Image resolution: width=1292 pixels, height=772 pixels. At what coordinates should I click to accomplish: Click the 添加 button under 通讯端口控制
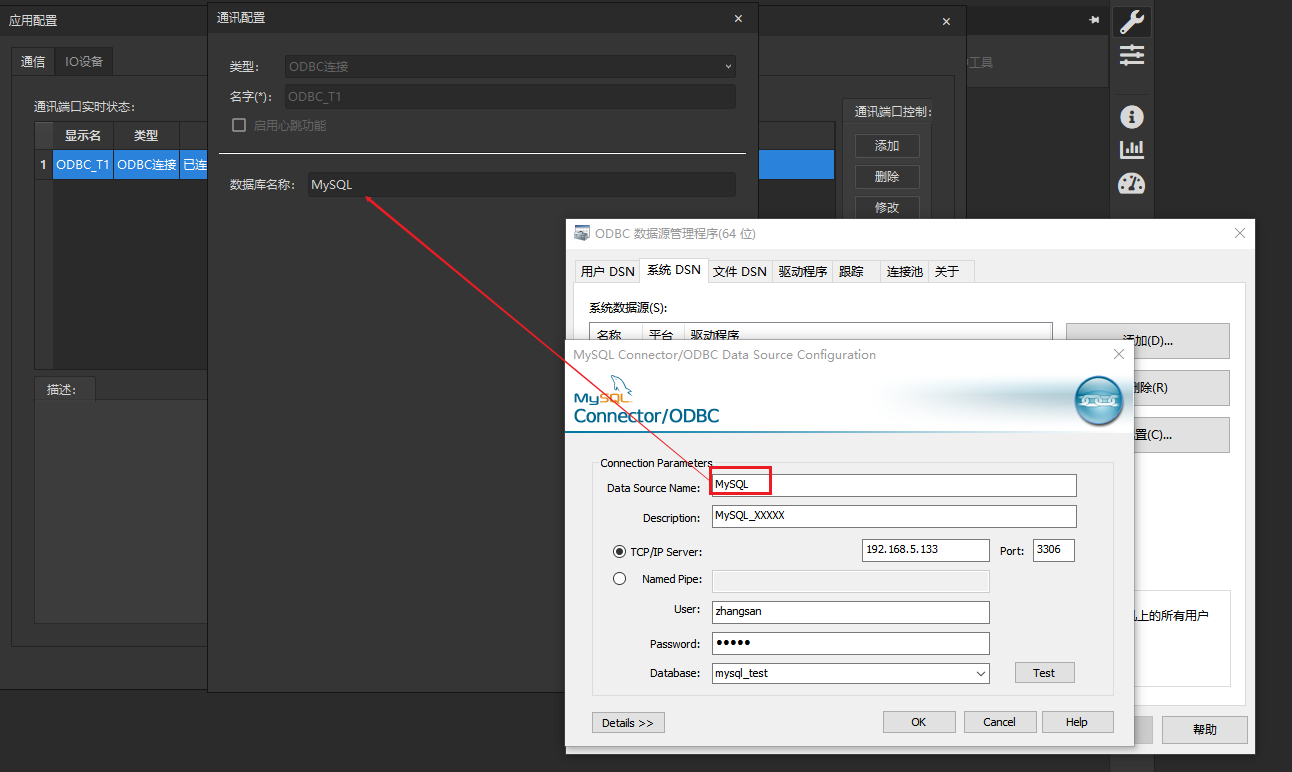(x=887, y=146)
